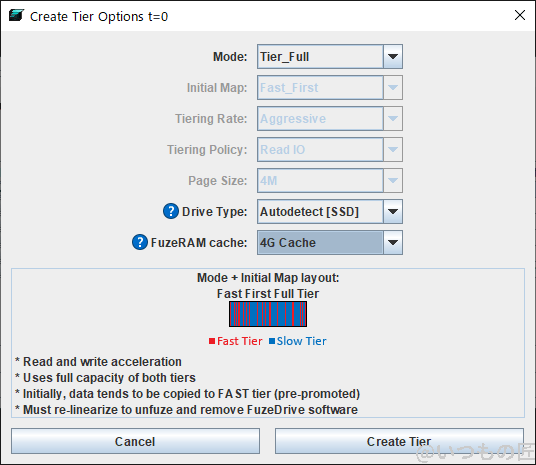Click the red Fast Tier legend square
Screen dimensions: 536x465
(x=212, y=341)
